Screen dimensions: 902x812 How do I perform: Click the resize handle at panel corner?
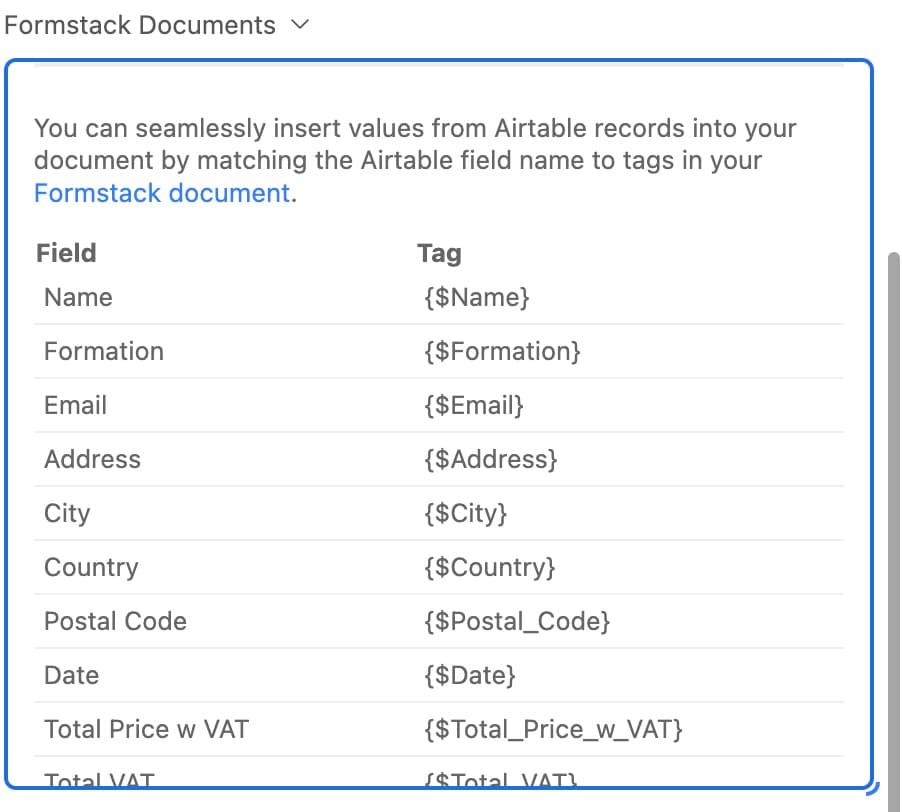tap(870, 788)
